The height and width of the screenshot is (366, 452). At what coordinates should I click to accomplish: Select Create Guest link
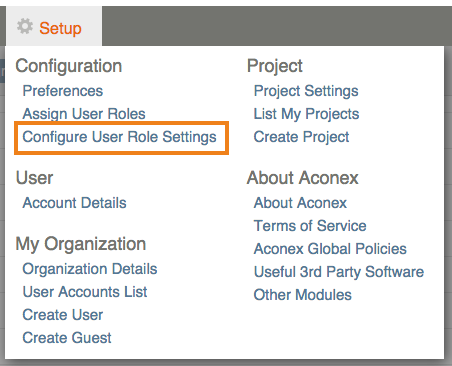pyautogui.click(x=67, y=338)
